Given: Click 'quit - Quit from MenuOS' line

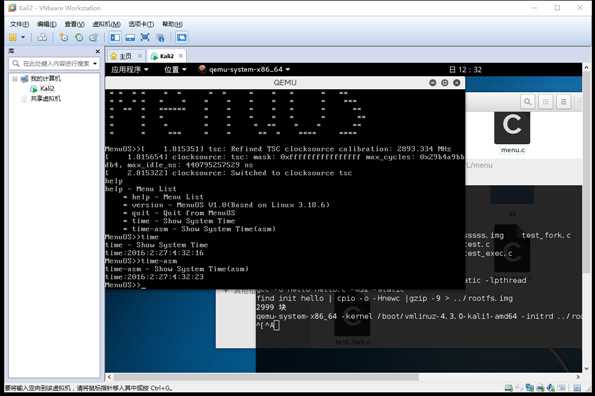Looking at the screenshot, I should point(179,213).
